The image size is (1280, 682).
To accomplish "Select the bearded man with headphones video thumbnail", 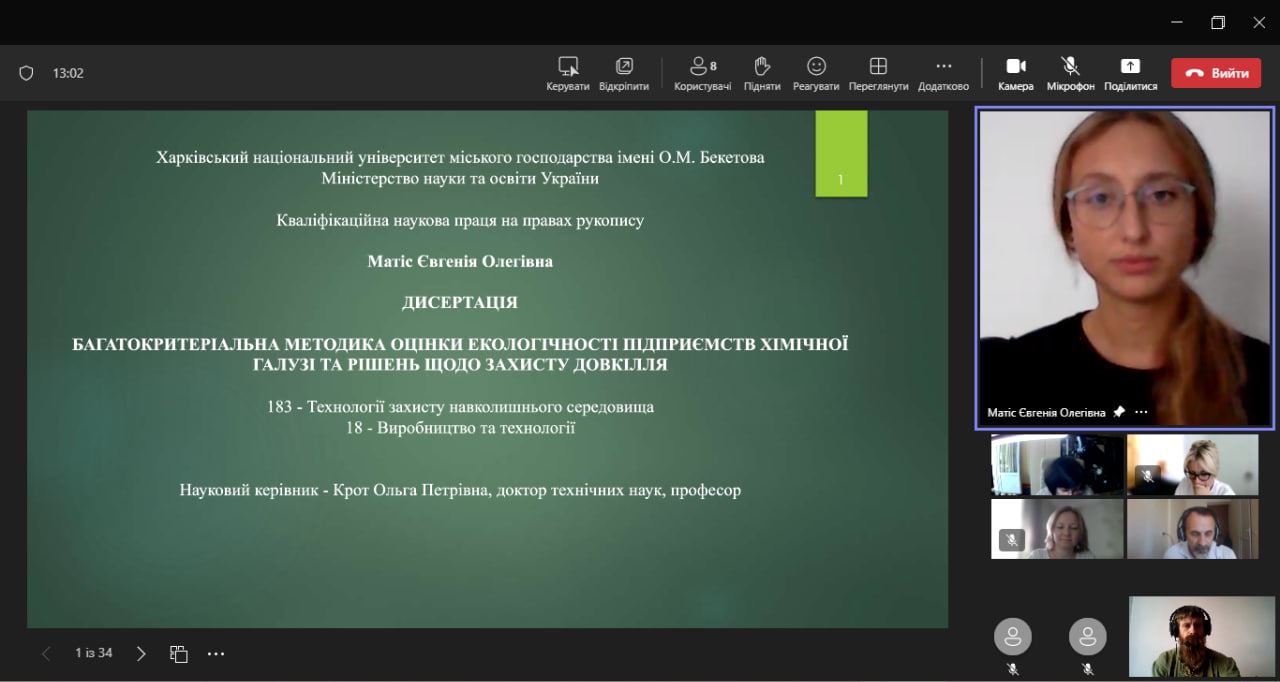I will [x=1202, y=637].
